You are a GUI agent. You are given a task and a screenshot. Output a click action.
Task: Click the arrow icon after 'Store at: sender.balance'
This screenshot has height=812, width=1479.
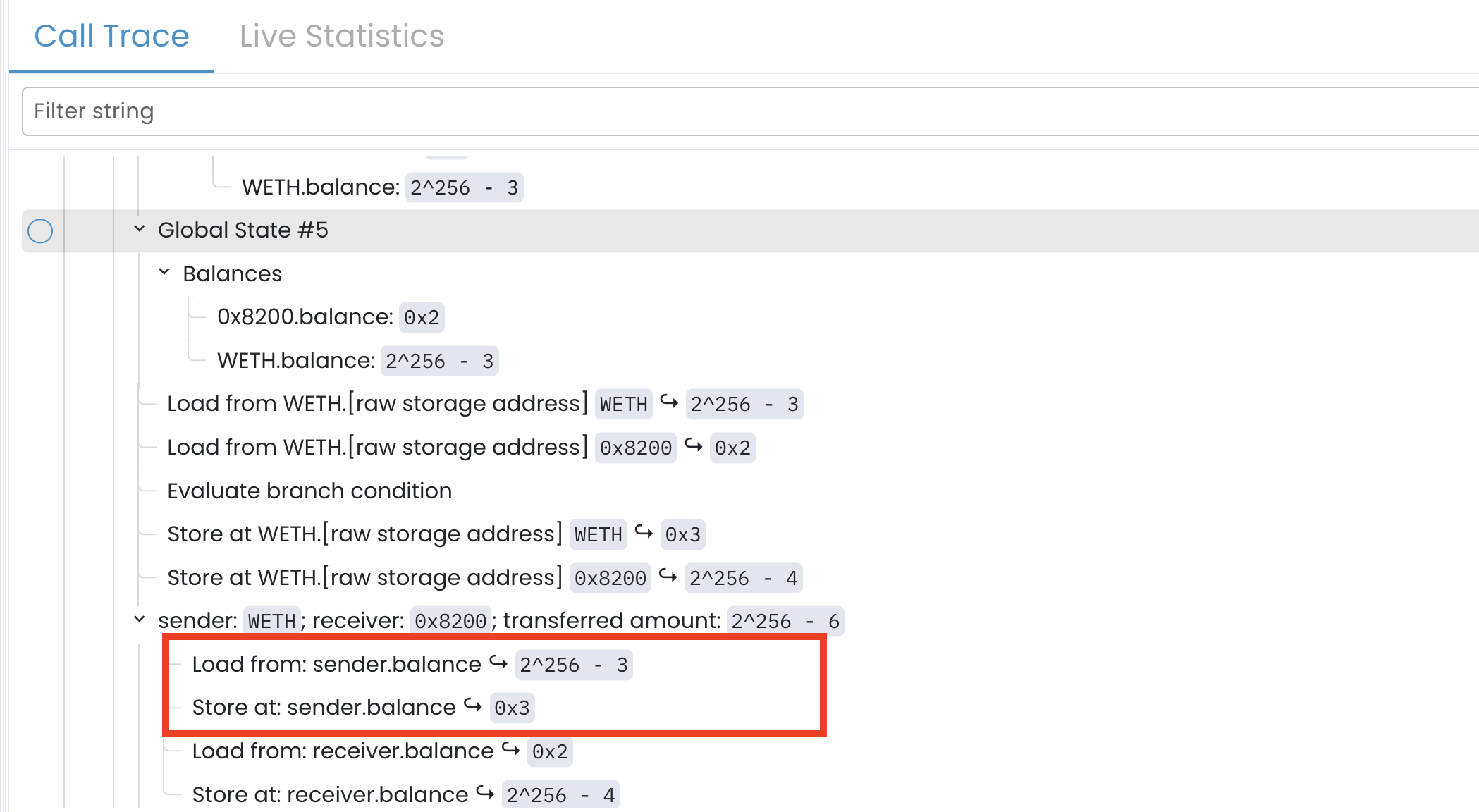click(x=473, y=706)
